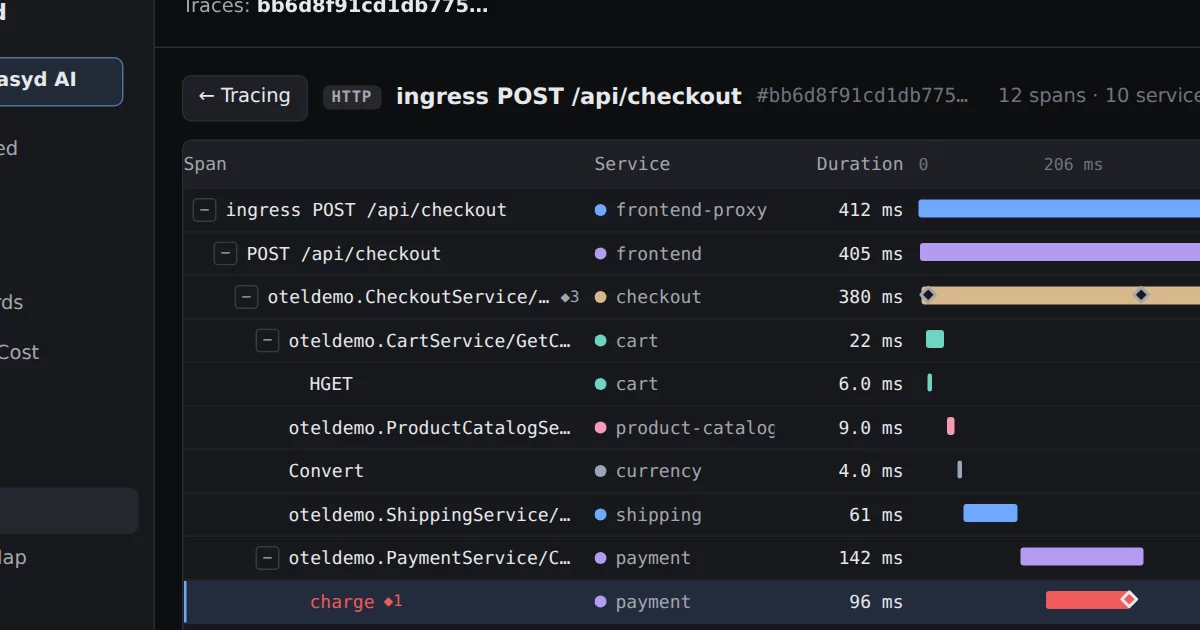Click the "Span" column header
This screenshot has width=1200, height=630.
(205, 164)
